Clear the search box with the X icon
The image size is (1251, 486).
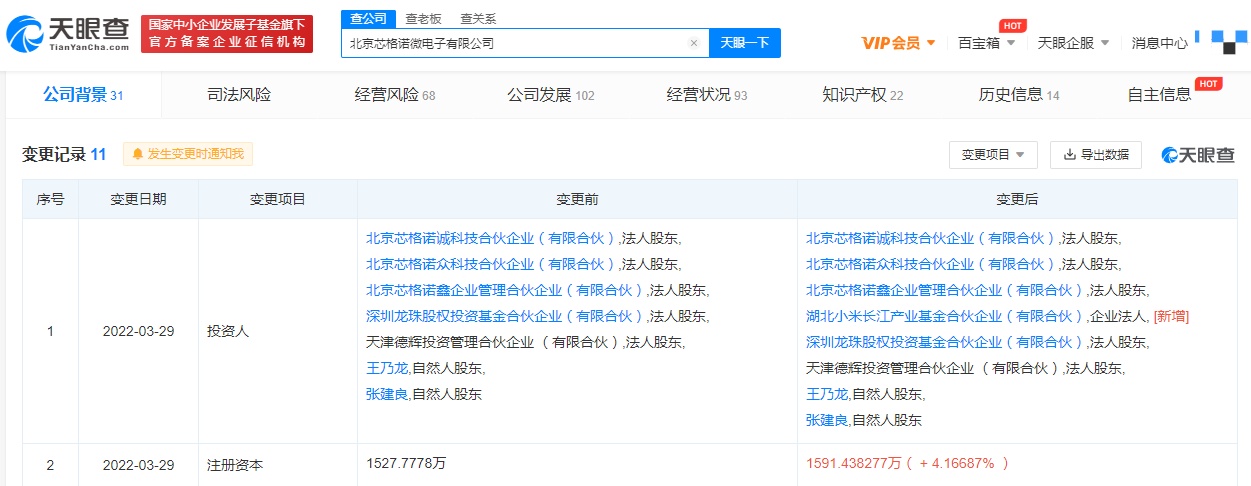693,43
